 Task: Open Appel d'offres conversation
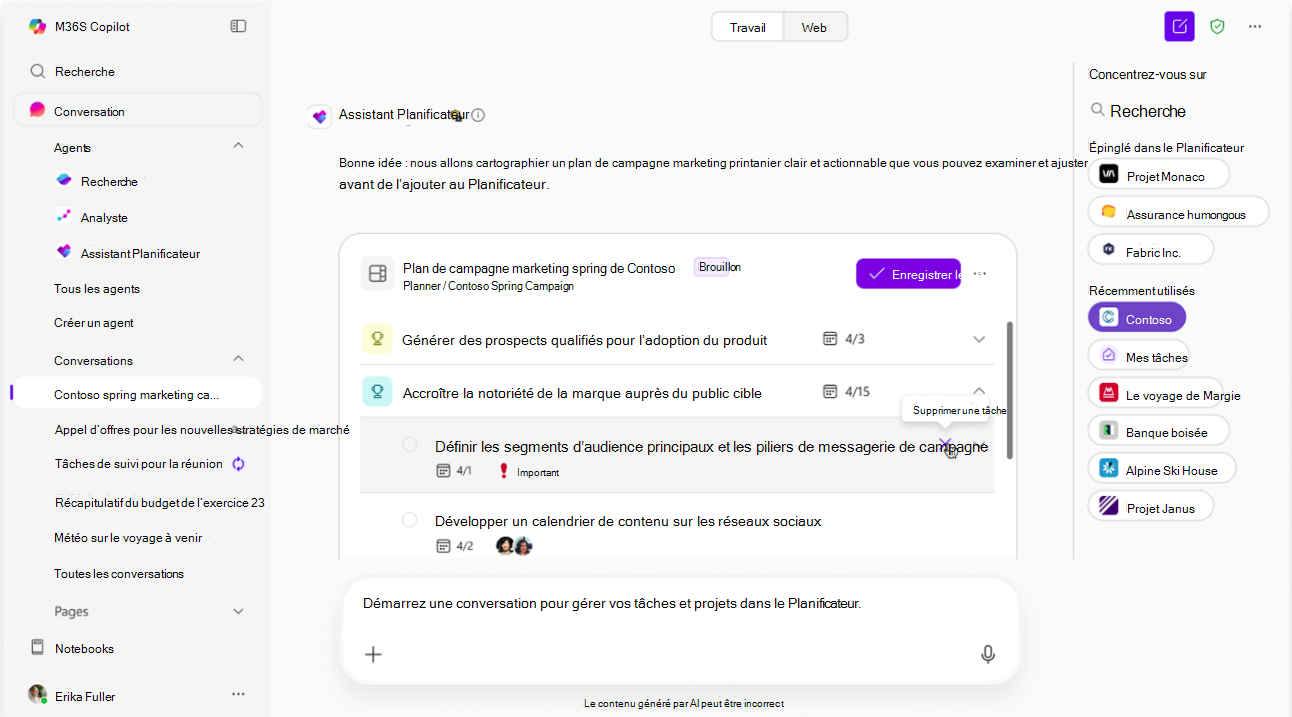tap(202, 430)
